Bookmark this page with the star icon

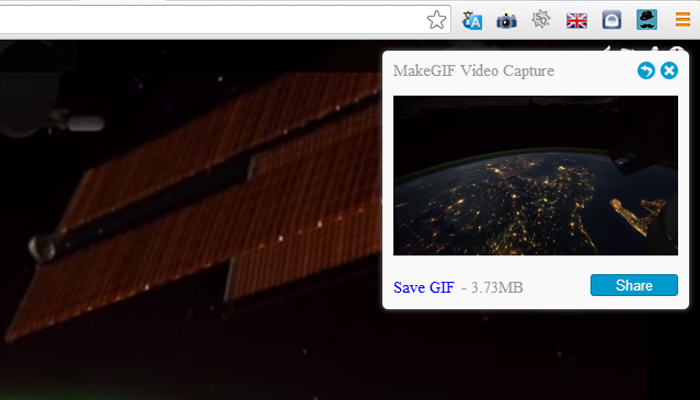(x=436, y=20)
